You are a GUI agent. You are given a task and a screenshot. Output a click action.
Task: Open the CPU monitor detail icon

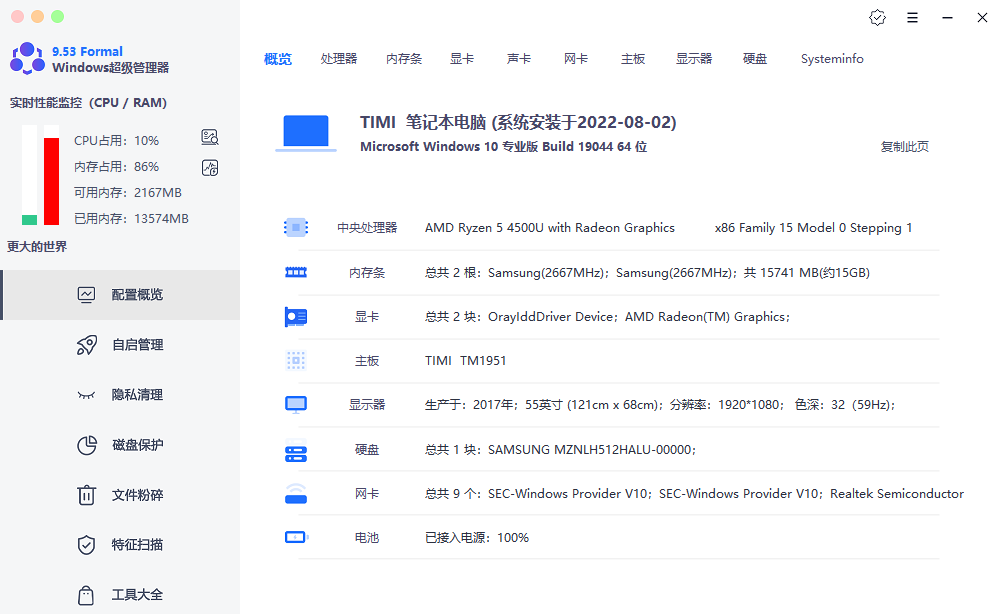210,137
